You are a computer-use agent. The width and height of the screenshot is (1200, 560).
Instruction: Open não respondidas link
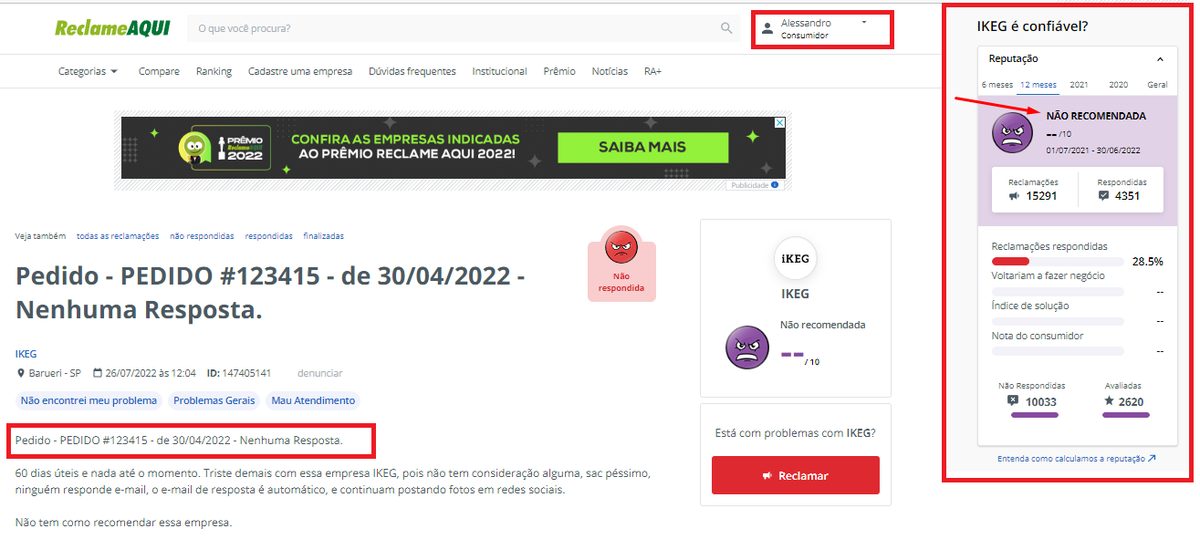[x=202, y=236]
